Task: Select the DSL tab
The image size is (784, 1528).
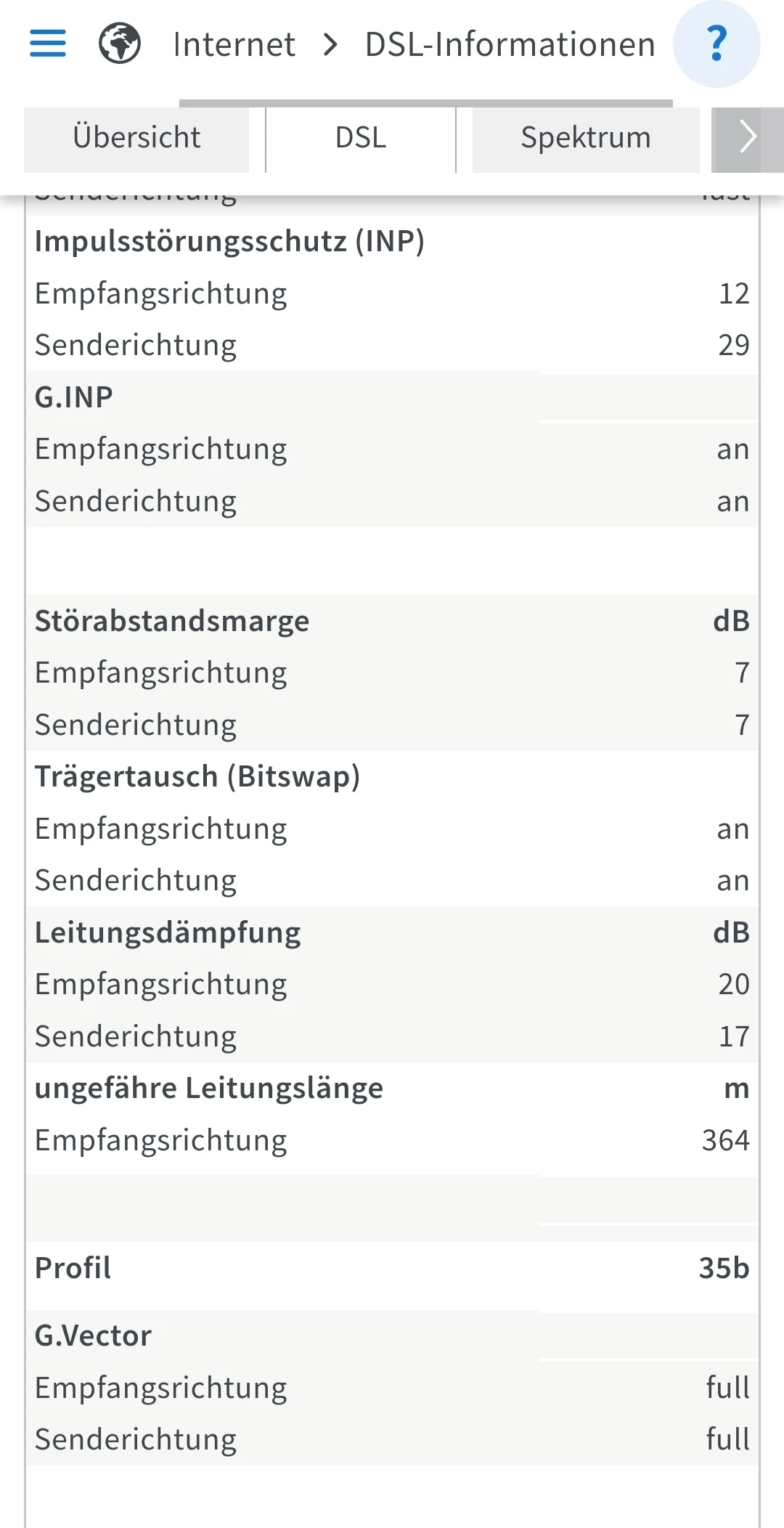Action: click(361, 138)
